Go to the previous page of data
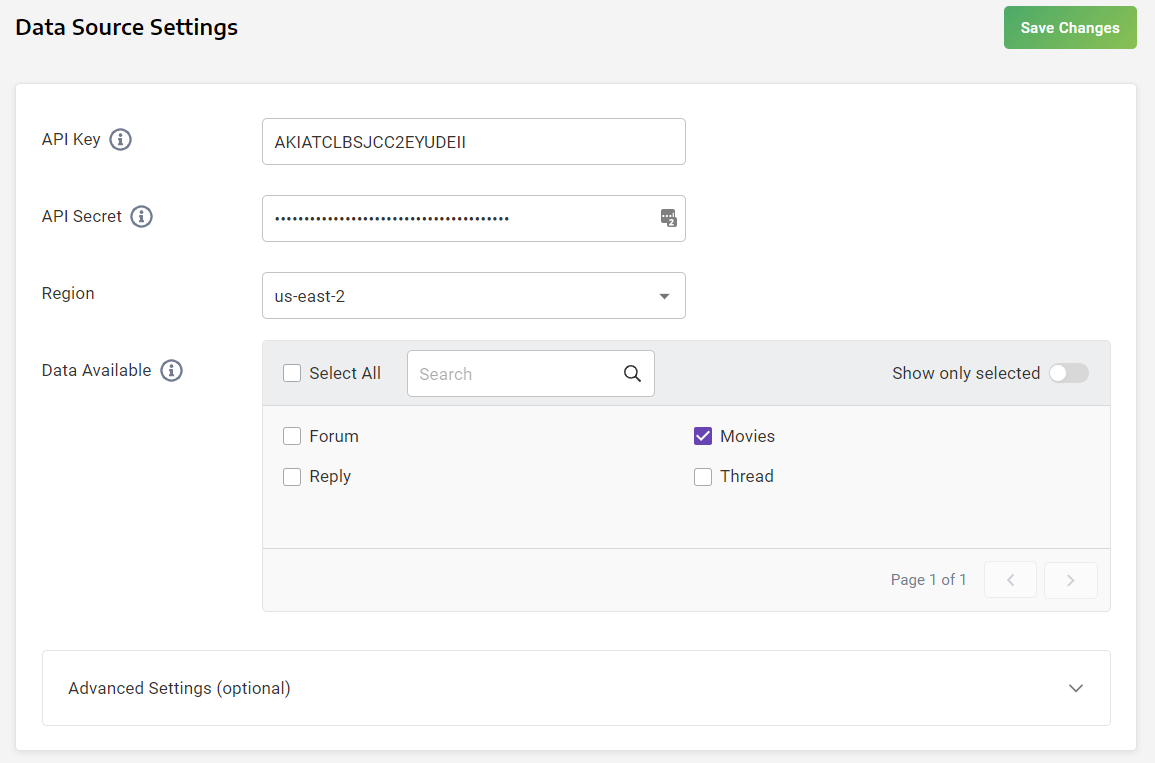The image size is (1155, 763). coord(1010,580)
